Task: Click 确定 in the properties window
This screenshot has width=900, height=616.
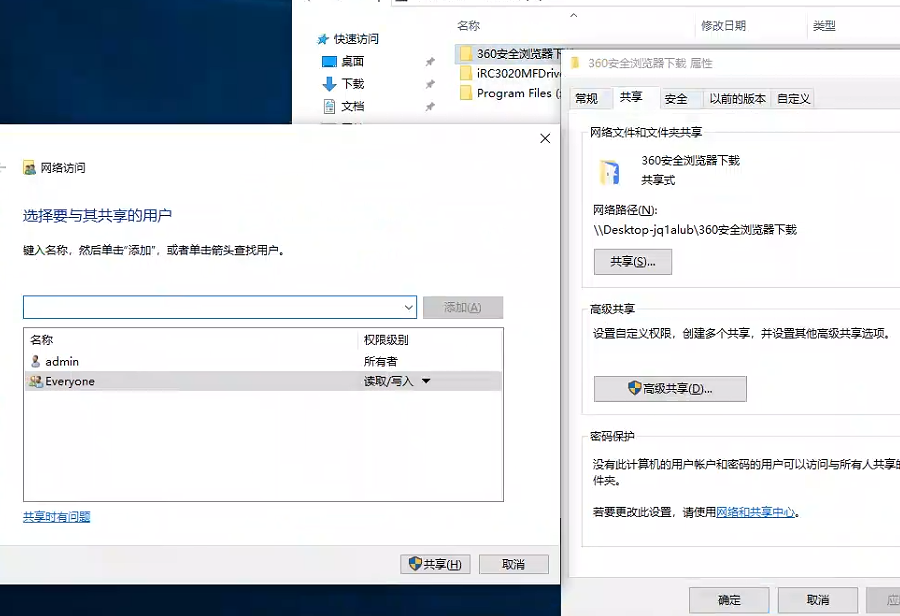Action: [729, 600]
